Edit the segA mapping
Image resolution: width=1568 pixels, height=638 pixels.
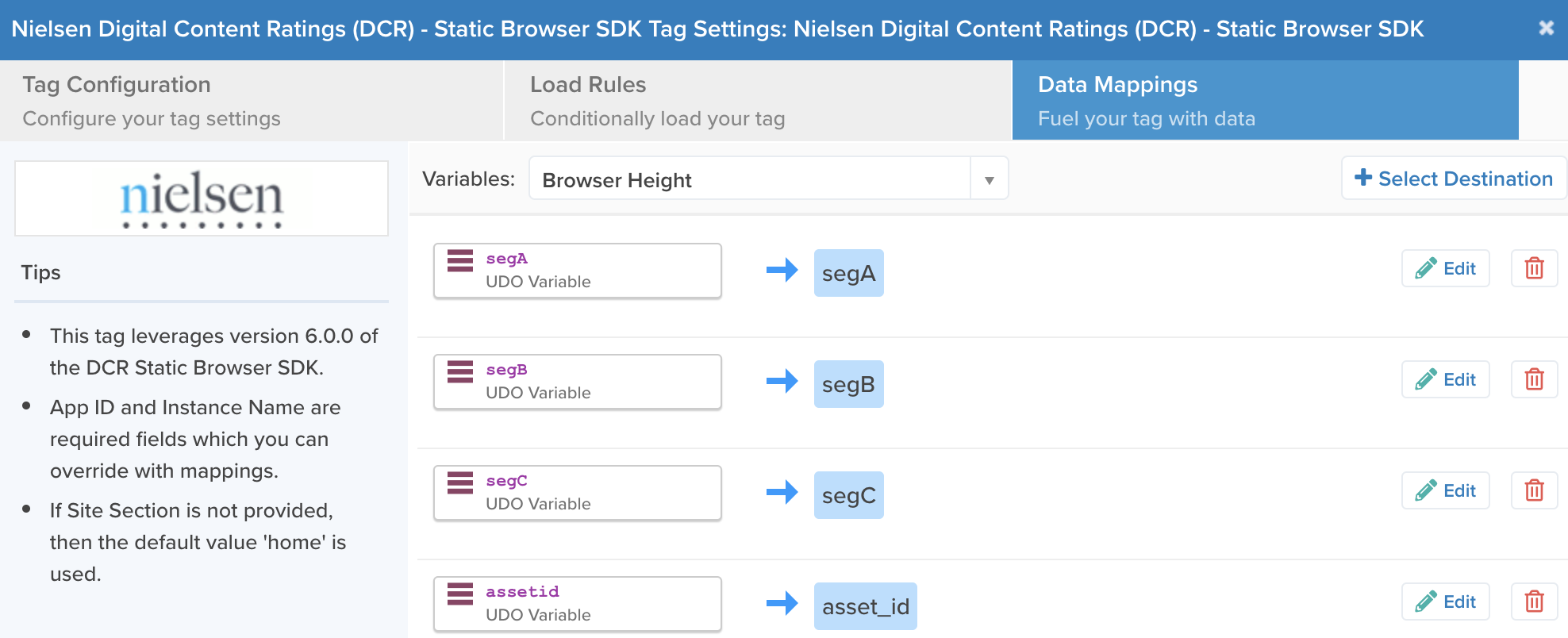(1445, 268)
